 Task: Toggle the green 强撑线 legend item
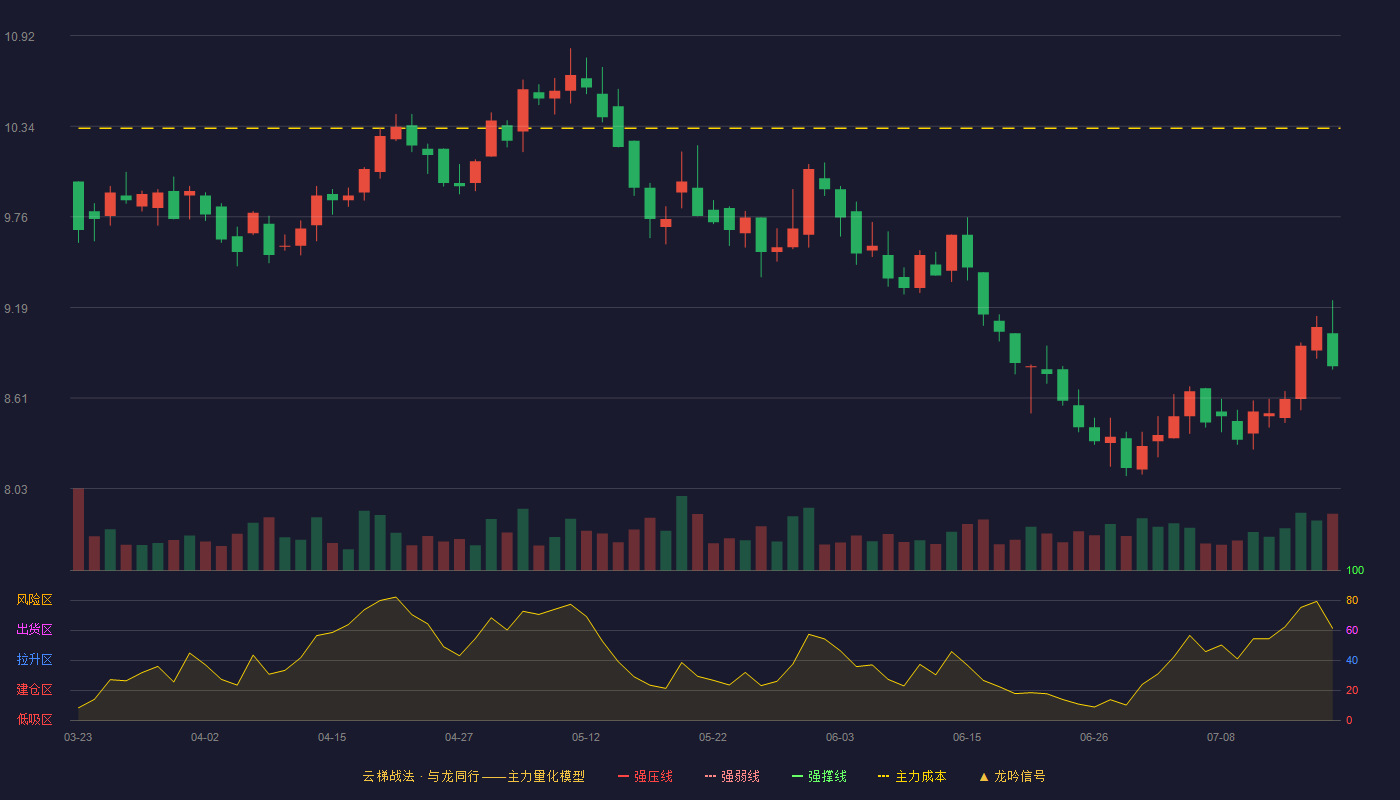click(819, 776)
